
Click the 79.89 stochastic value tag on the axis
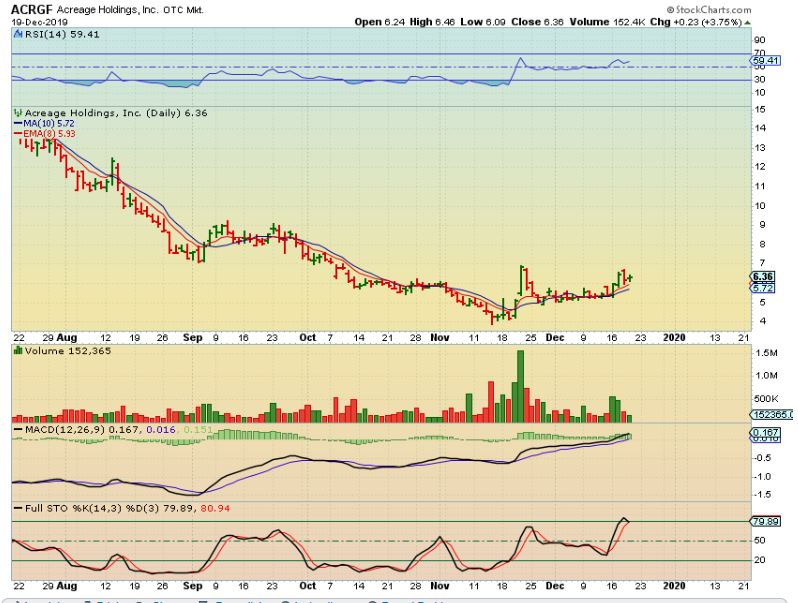click(x=765, y=522)
